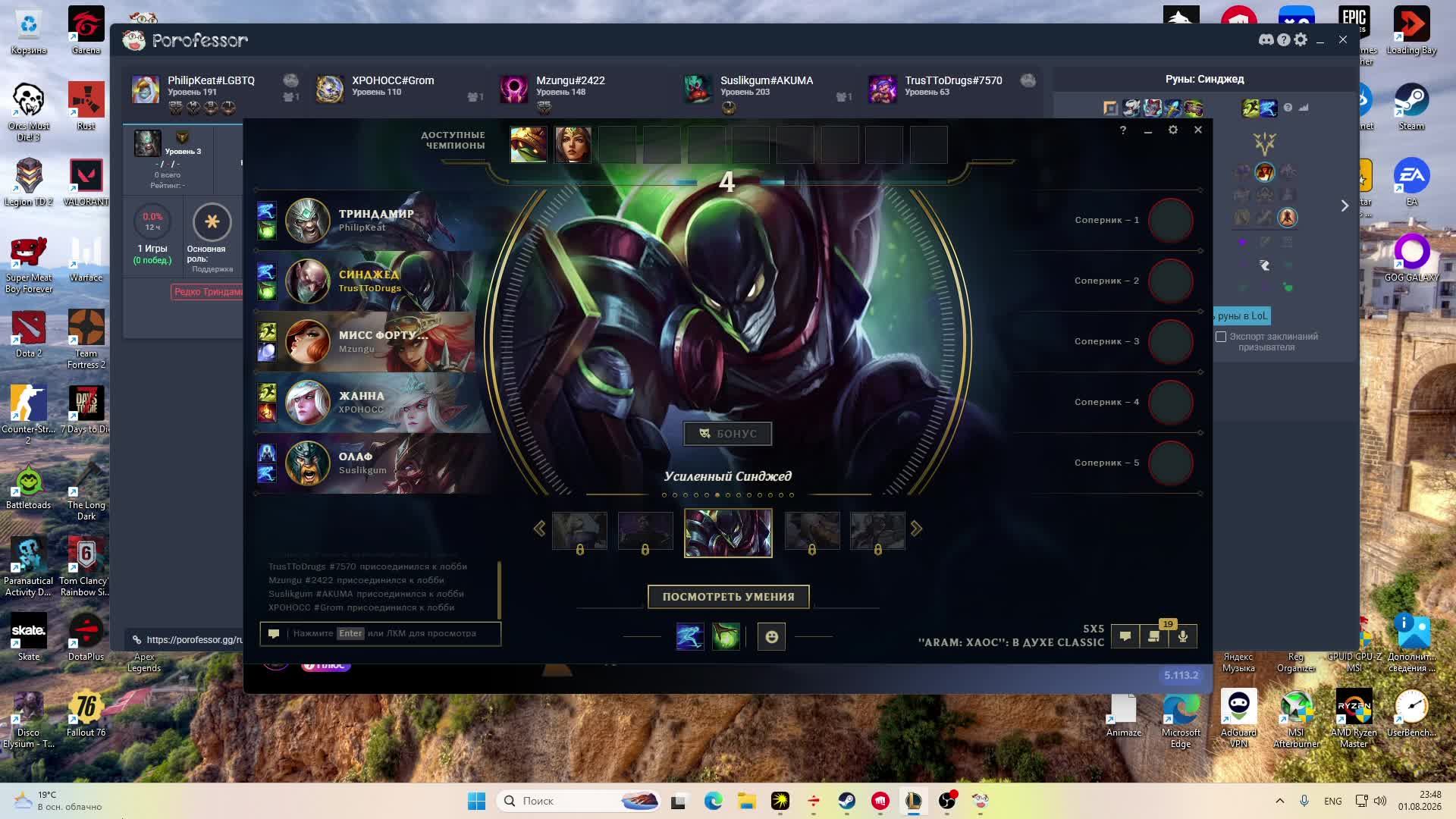Expand hidden system tray icons chevron
The width and height of the screenshot is (1456, 819).
click(x=1279, y=801)
